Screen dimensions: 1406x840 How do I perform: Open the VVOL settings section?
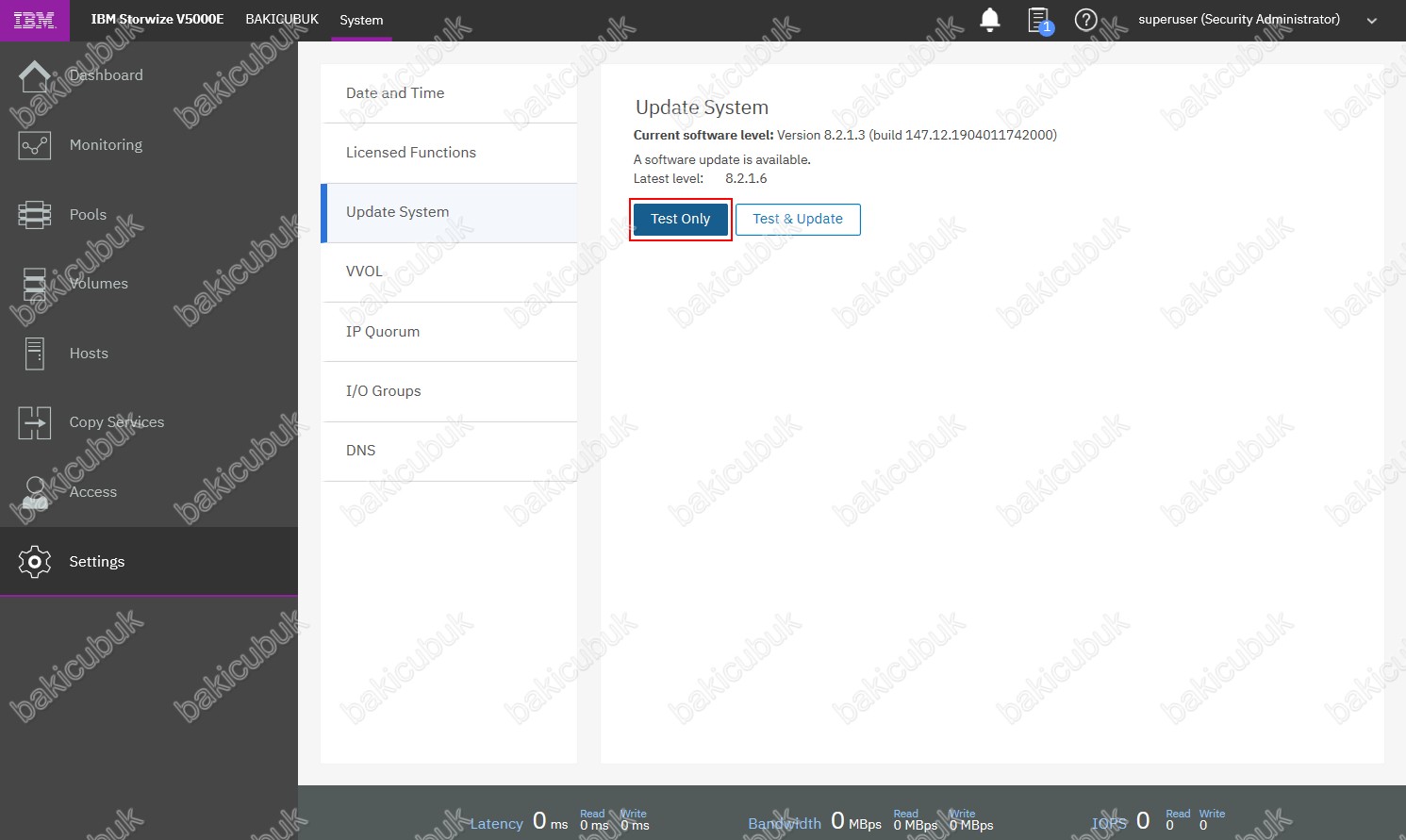[449, 272]
